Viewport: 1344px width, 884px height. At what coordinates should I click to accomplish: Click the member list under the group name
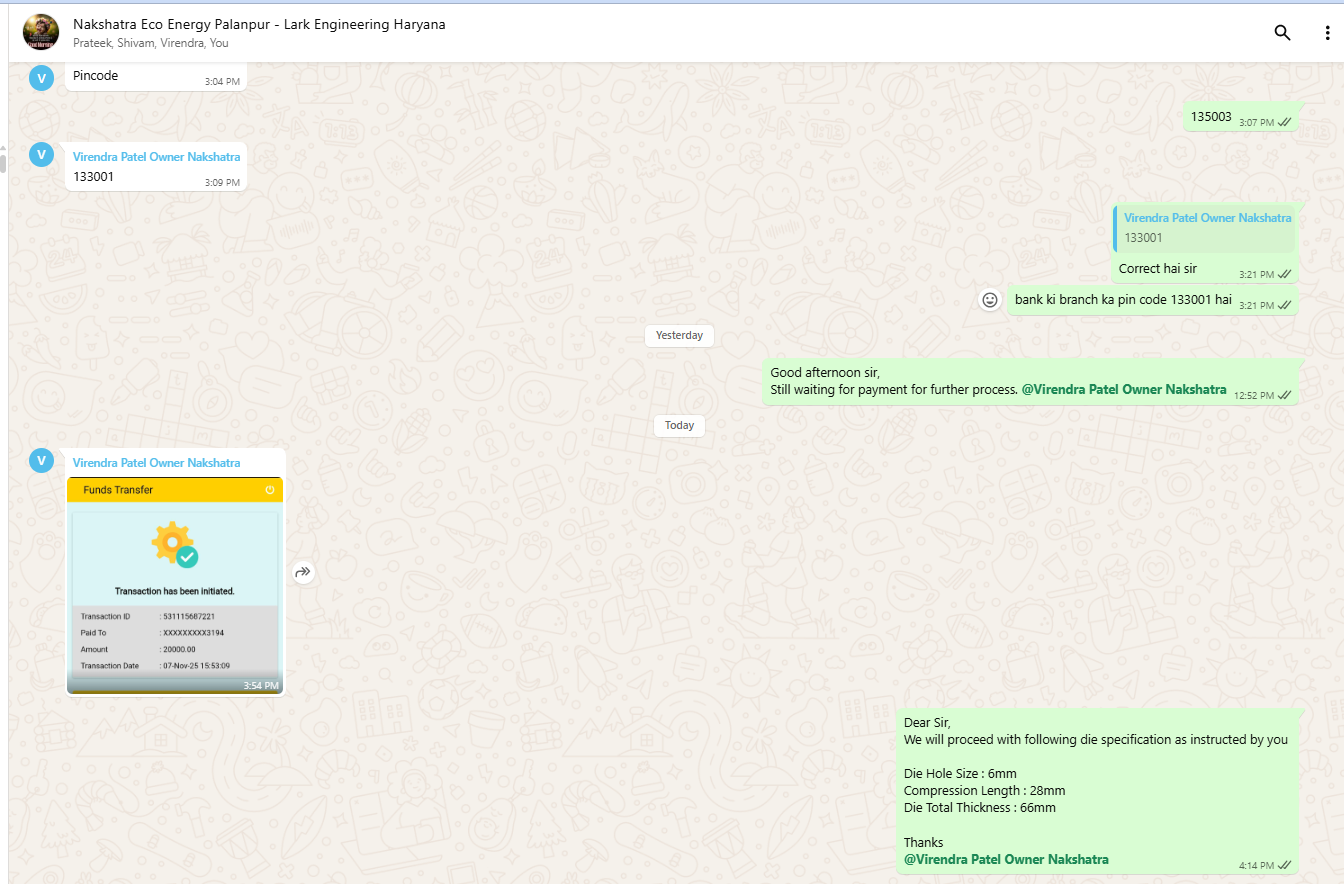[x=151, y=43]
